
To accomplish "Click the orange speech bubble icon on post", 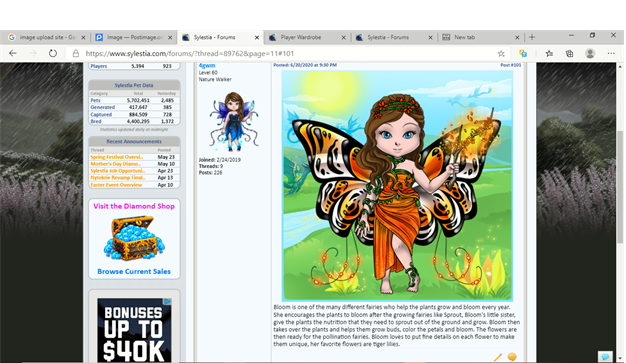I will (512, 357).
